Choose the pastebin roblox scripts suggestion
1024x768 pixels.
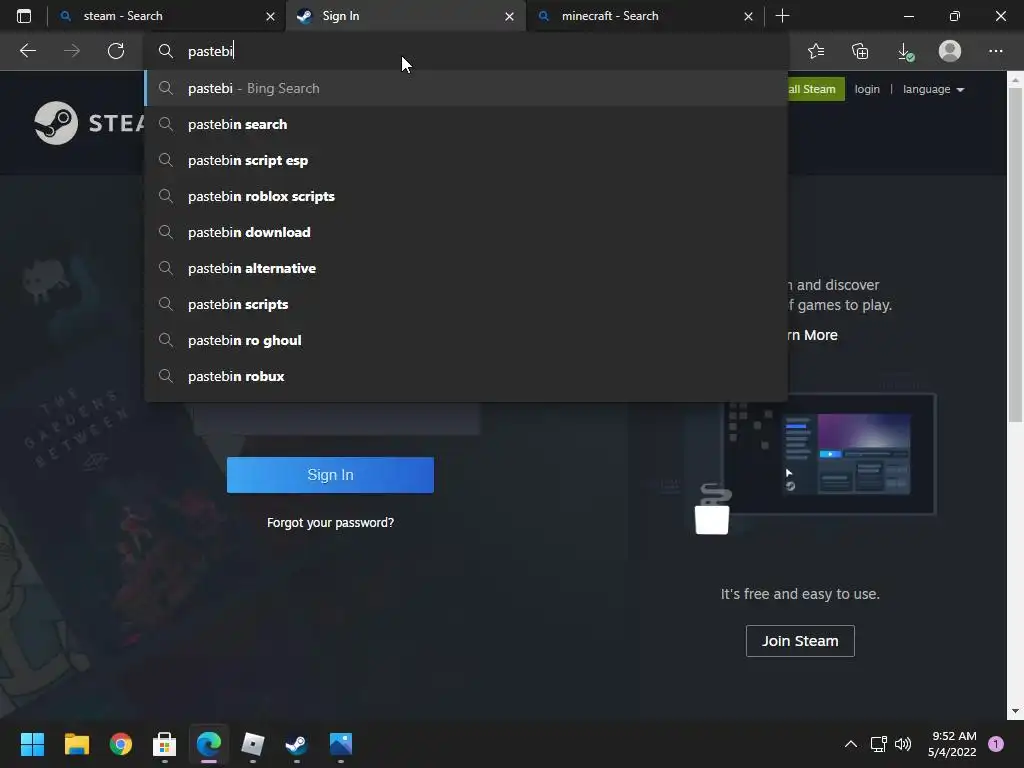[466, 196]
